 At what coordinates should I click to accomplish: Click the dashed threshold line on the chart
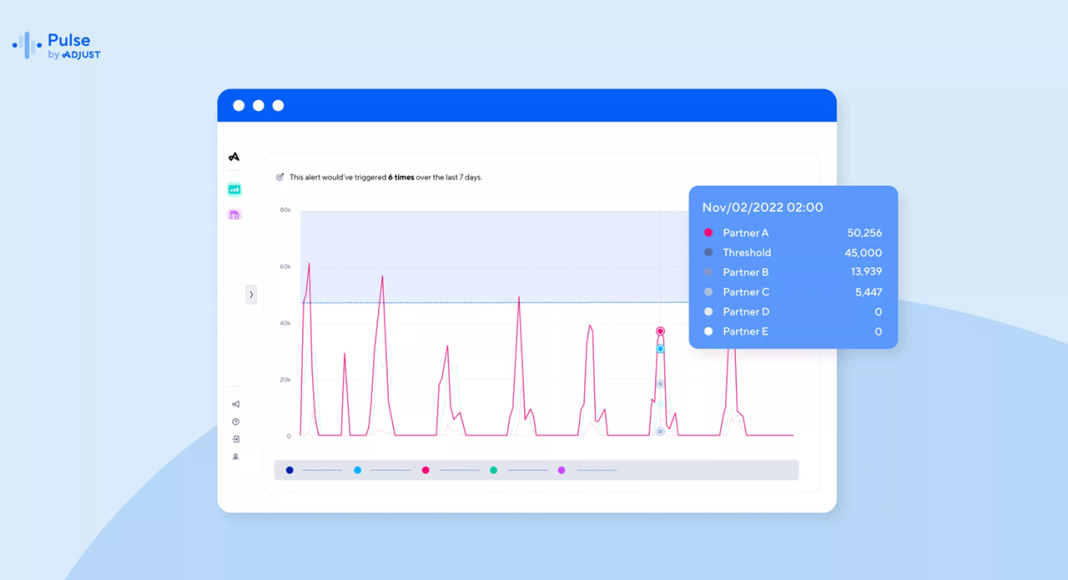(494, 302)
